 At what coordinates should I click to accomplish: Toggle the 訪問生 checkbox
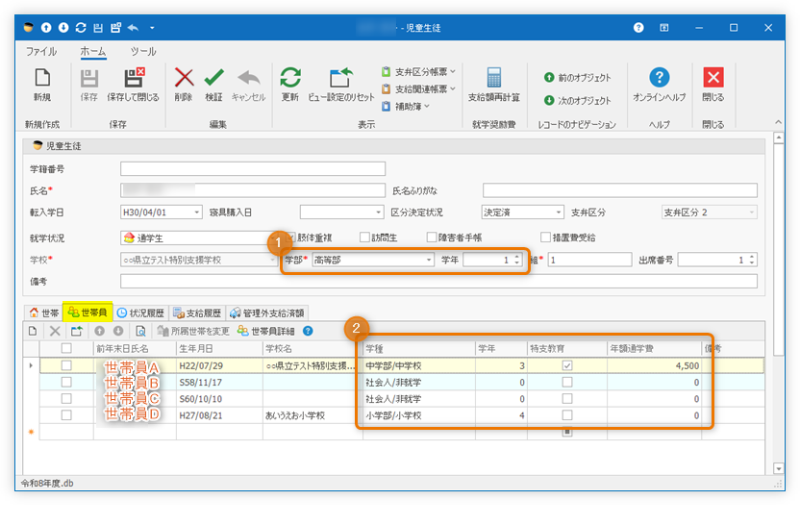tap(364, 237)
